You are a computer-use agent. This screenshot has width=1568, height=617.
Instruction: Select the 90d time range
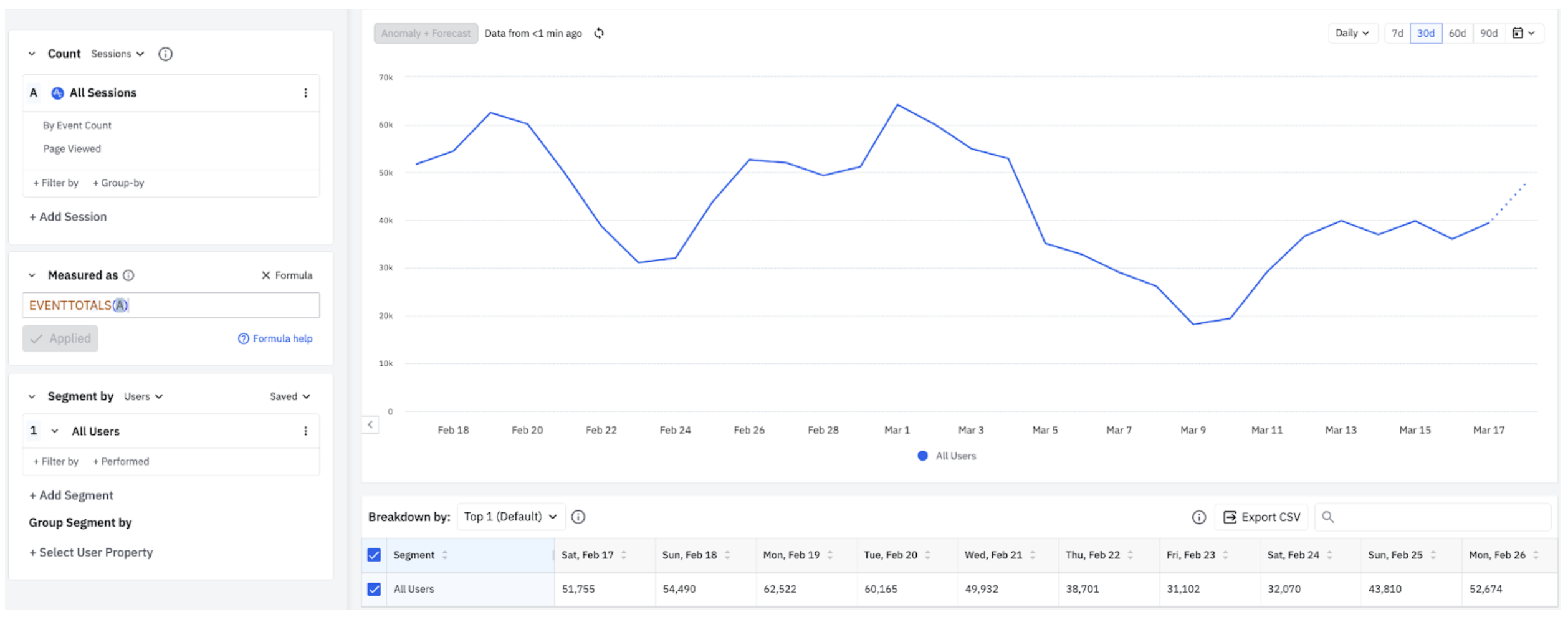click(1488, 33)
